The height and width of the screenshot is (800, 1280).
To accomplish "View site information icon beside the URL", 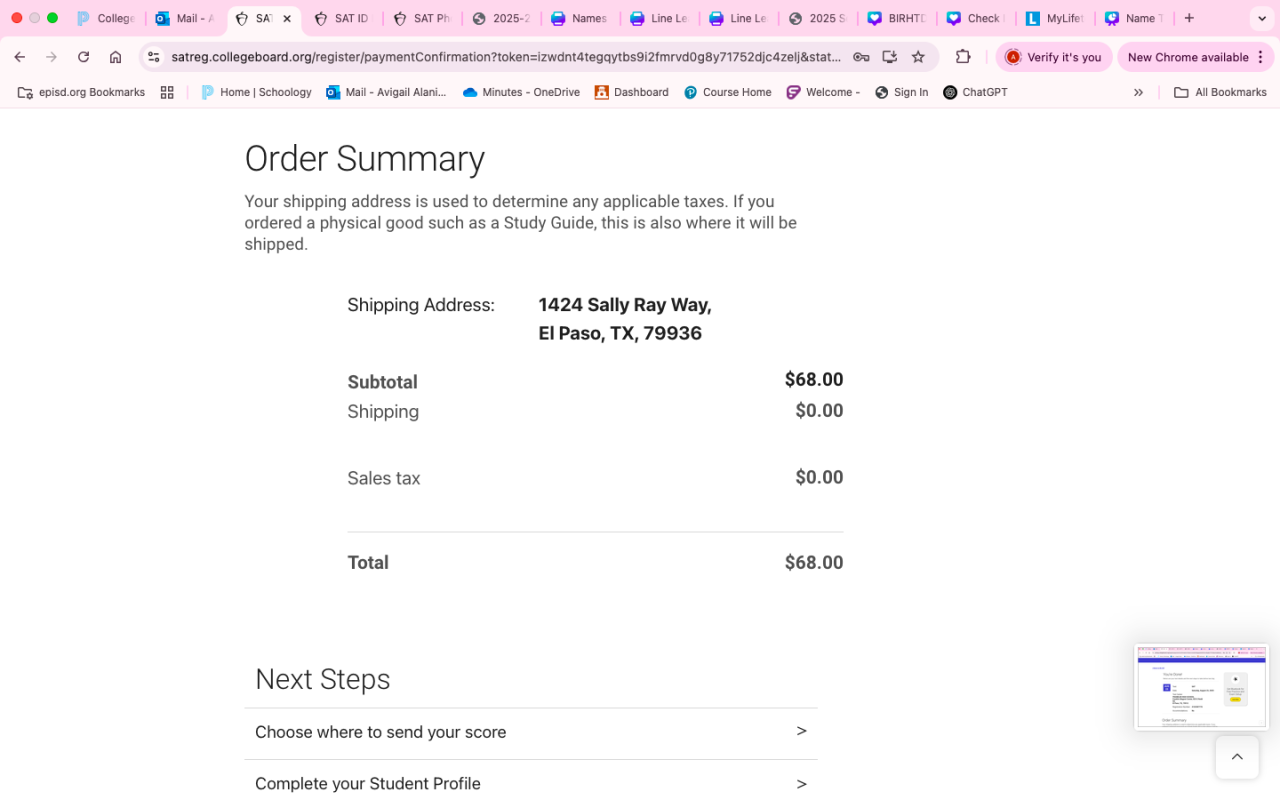I will pos(153,57).
